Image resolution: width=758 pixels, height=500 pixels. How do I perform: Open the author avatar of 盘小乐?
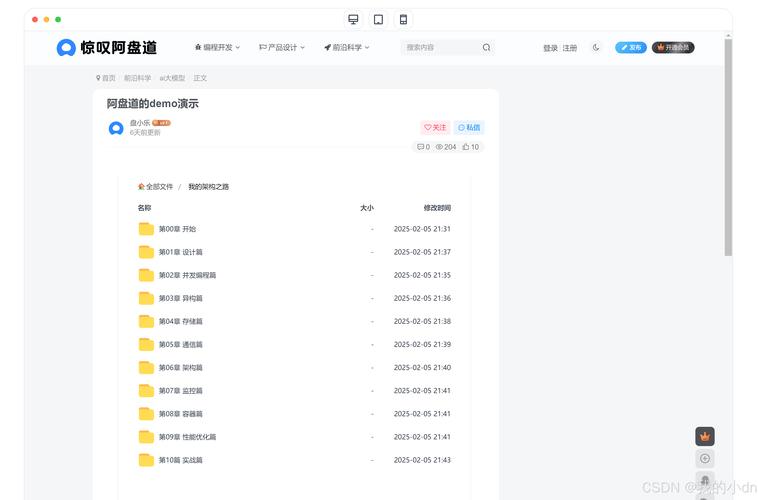coord(116,128)
